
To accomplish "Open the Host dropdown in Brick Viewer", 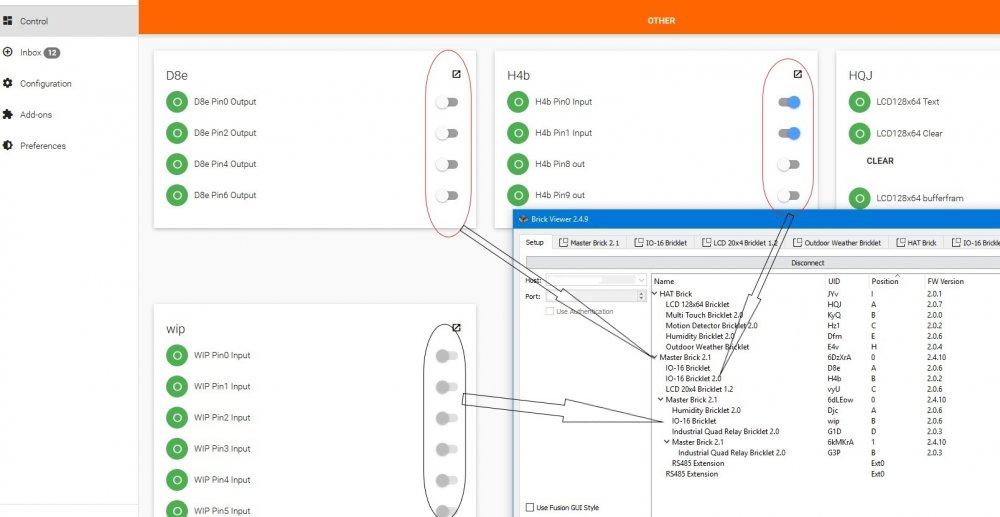I will pyautogui.click(x=641, y=281).
